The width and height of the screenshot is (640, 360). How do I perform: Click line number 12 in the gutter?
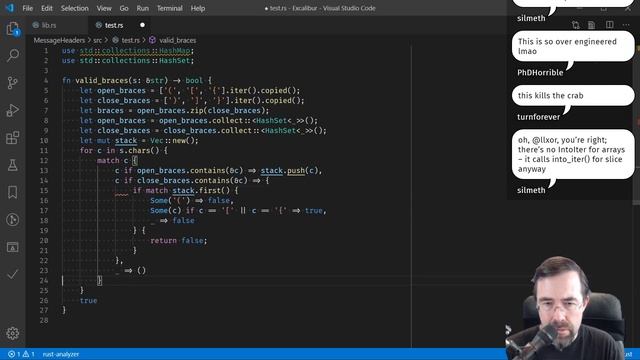tap(44, 160)
